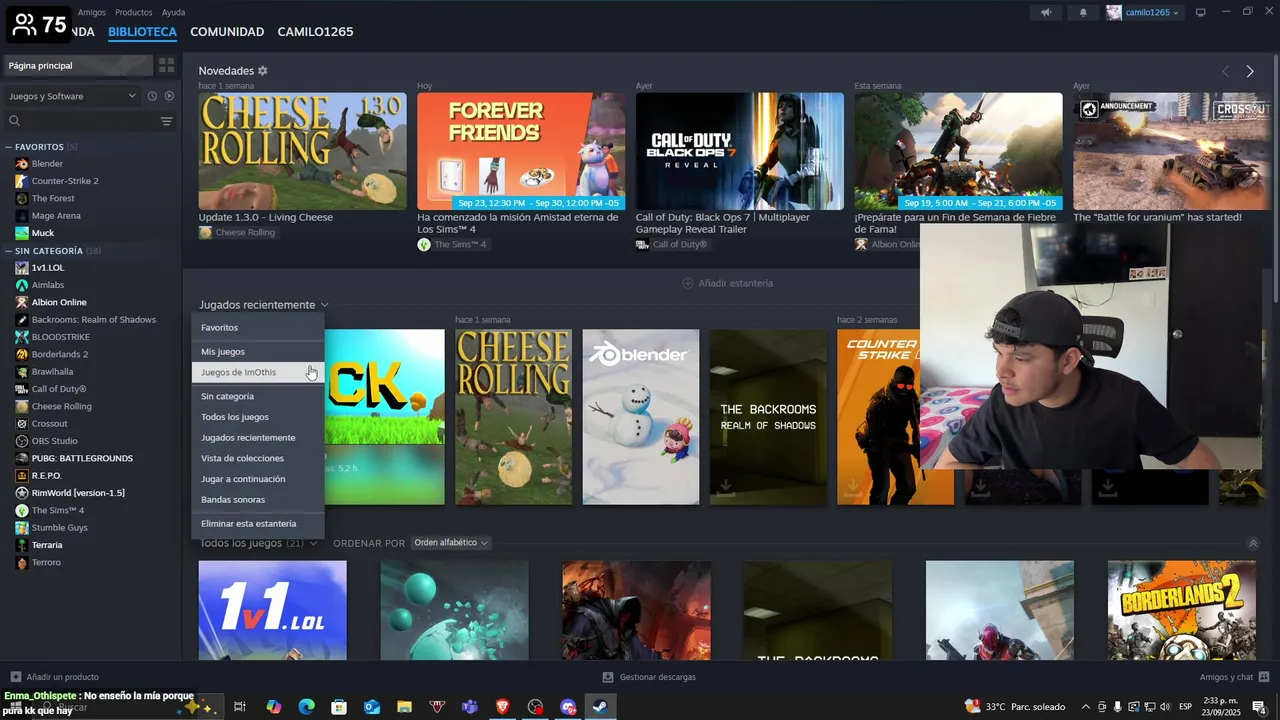Select Juegos de ImOthis menu entry

pos(258,372)
